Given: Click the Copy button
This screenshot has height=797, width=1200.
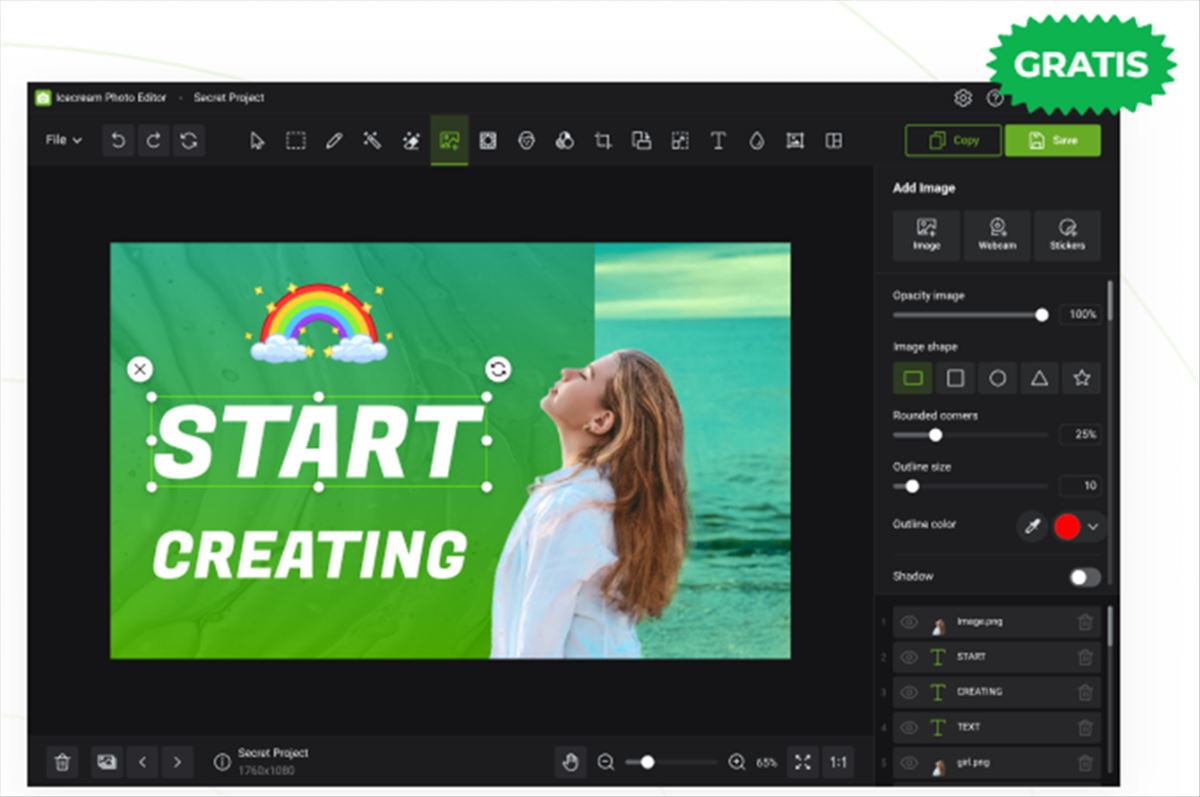Looking at the screenshot, I should (x=953, y=141).
